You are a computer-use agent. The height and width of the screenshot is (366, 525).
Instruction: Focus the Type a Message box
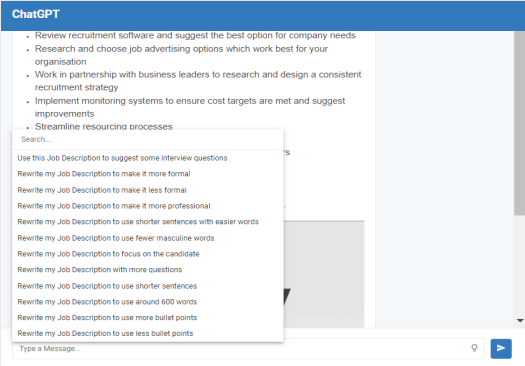pyautogui.click(x=241, y=349)
